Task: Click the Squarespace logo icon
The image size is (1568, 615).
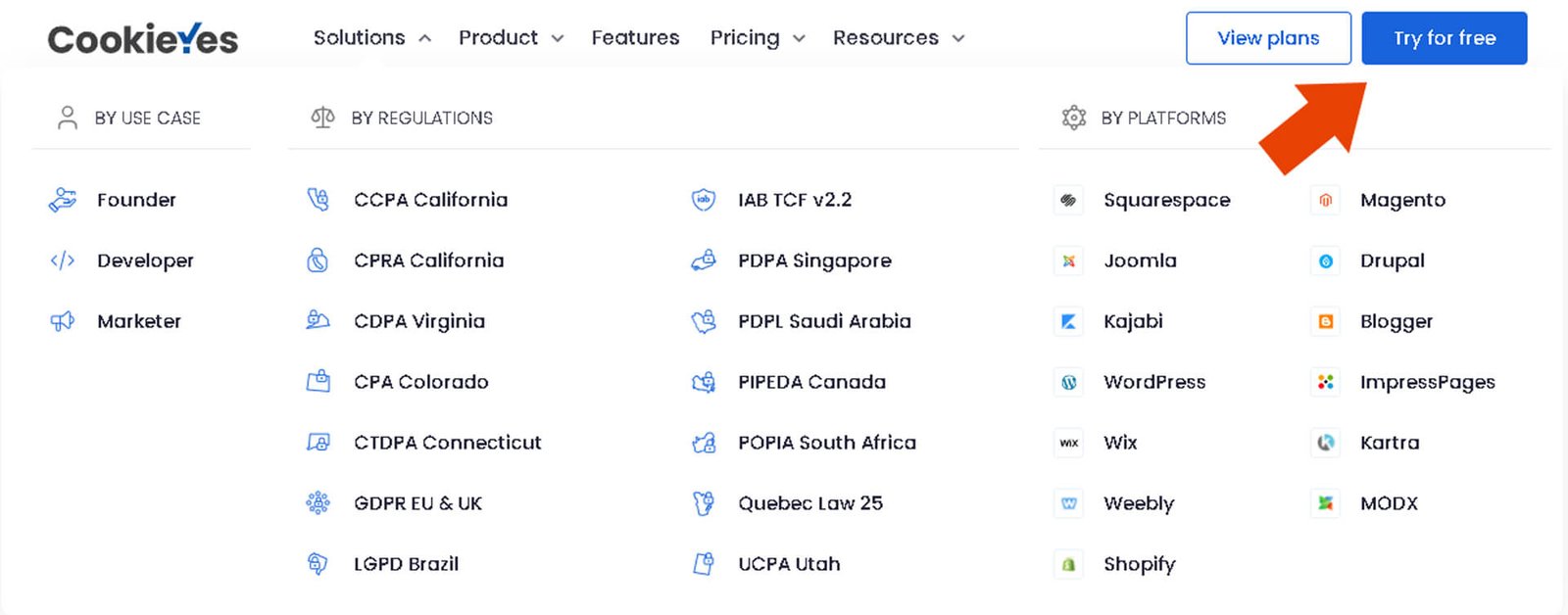Action: point(1068,200)
